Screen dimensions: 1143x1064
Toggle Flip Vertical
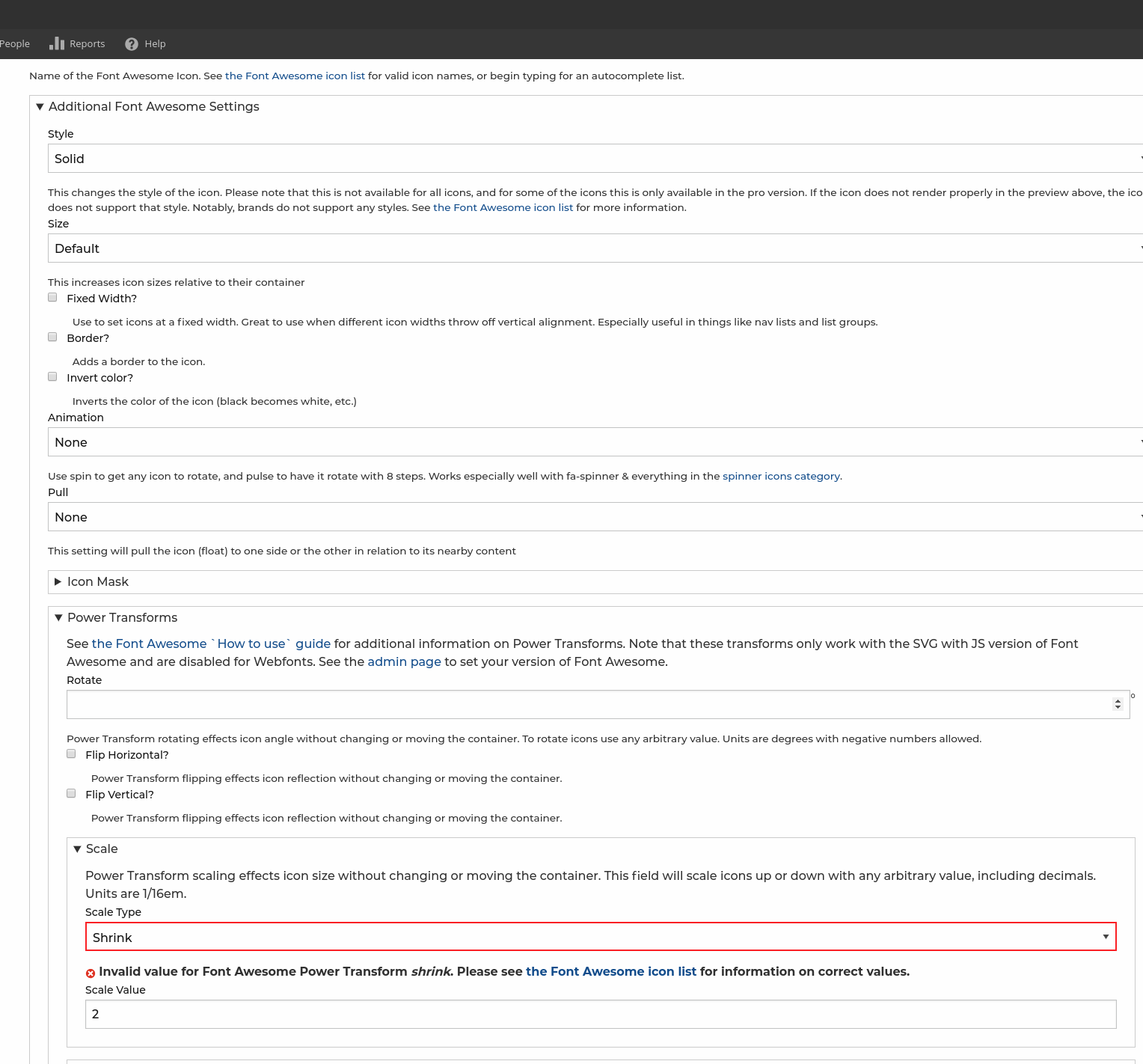(71, 793)
